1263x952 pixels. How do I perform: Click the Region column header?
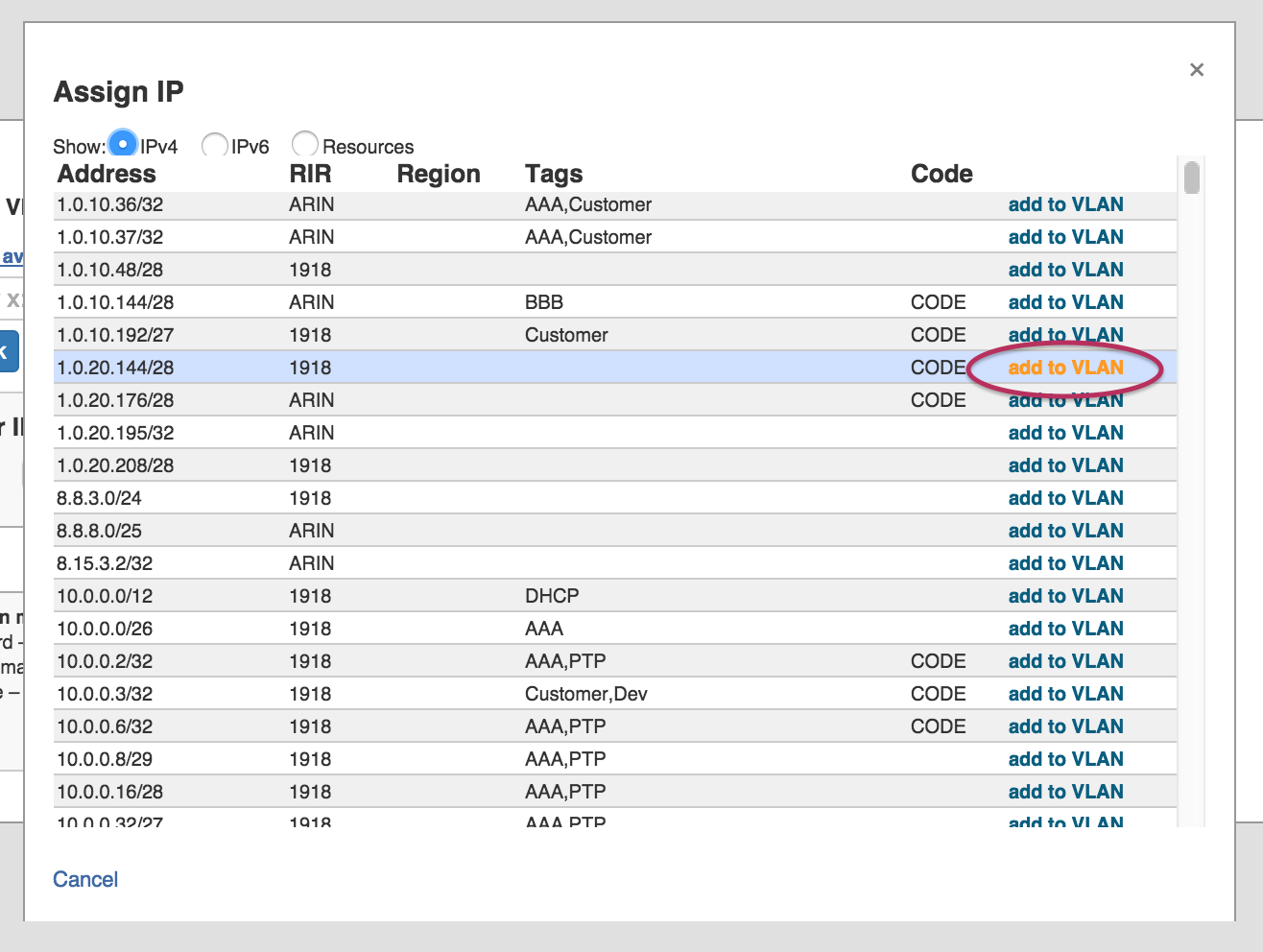click(439, 174)
